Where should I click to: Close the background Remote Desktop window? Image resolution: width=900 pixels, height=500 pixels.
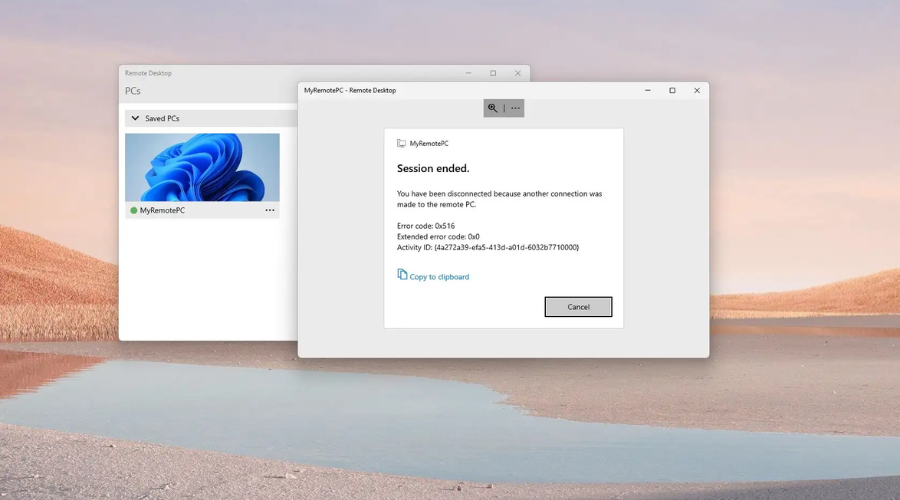pos(518,73)
